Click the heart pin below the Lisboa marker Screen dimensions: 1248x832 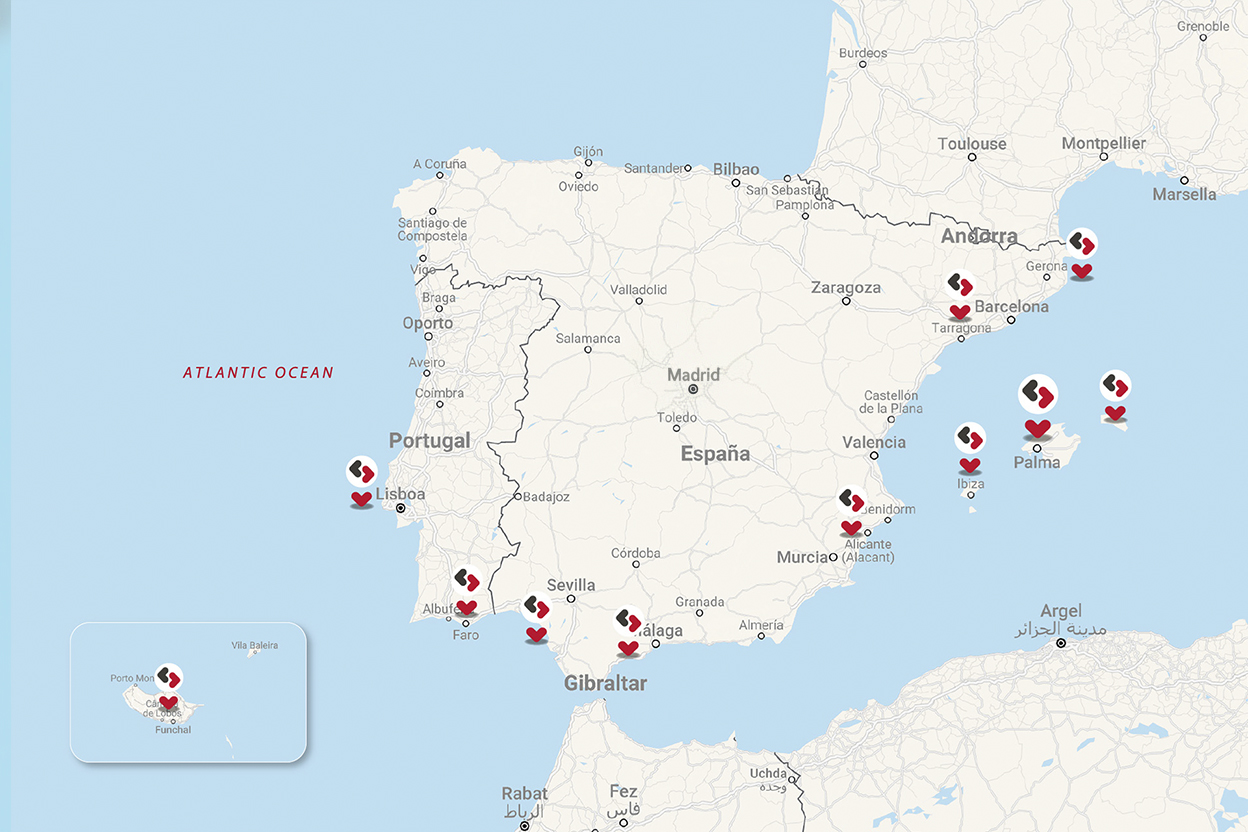(x=361, y=500)
